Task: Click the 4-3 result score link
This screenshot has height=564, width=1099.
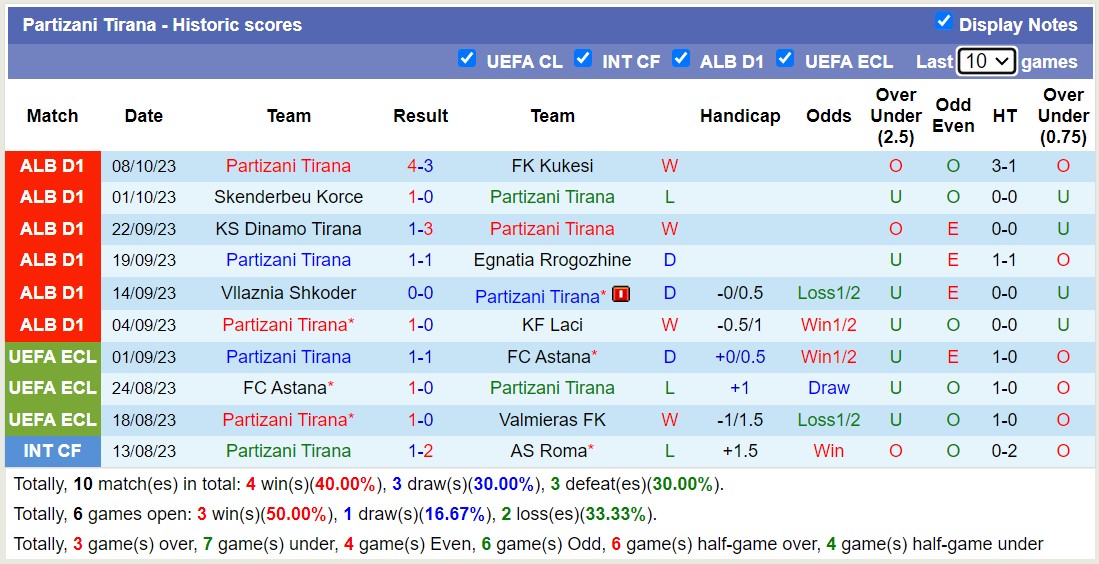Action: [420, 166]
